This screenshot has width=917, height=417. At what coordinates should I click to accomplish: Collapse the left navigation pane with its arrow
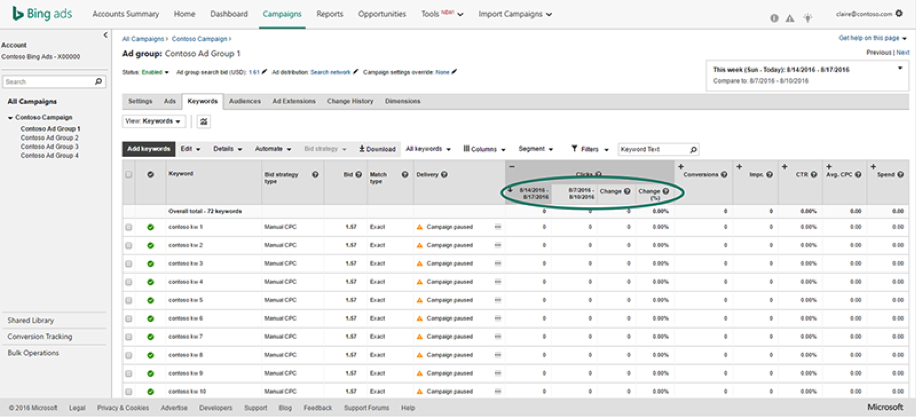[x=105, y=35]
